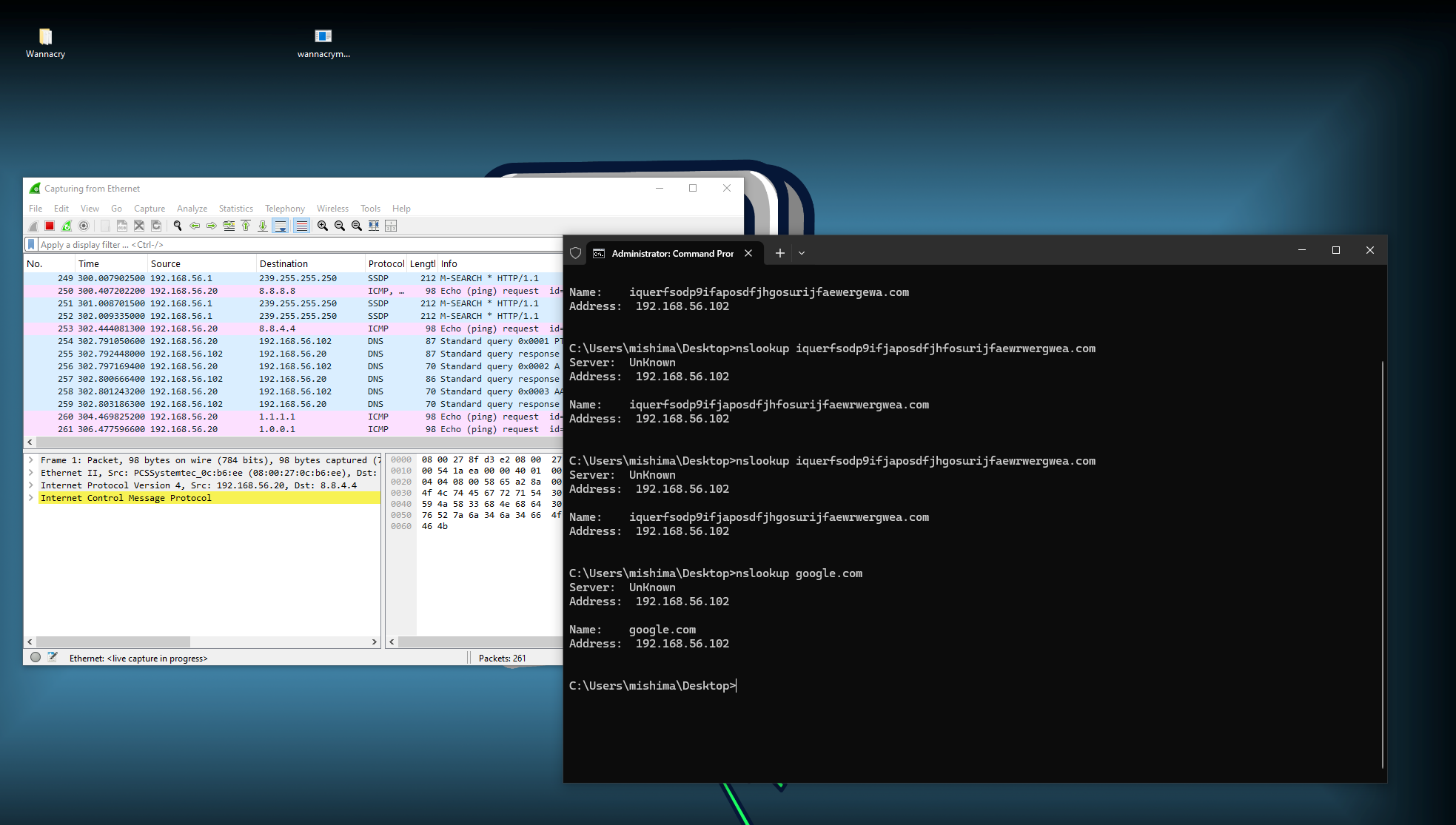Open the Statistics menu
The image size is (1456, 825).
point(235,209)
